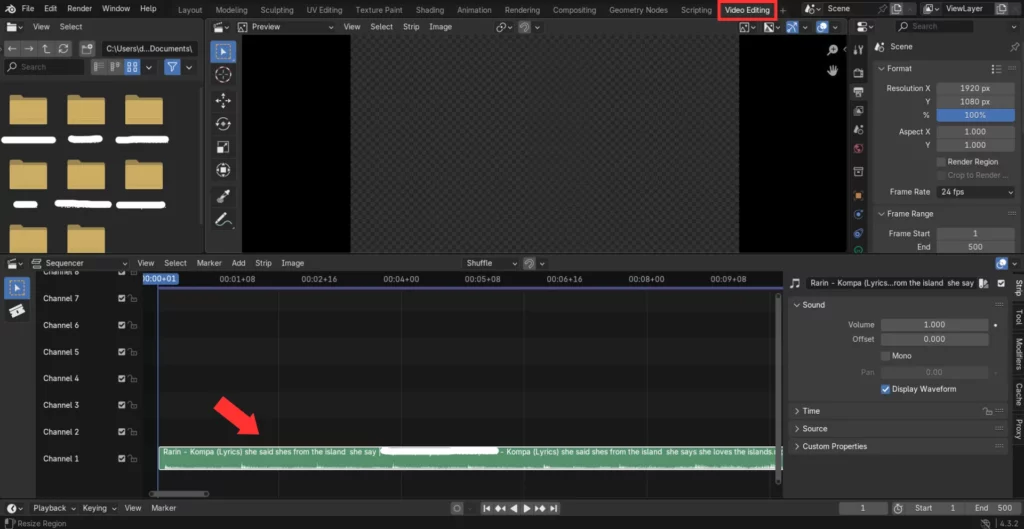Select the Move tool in Preview
The height and width of the screenshot is (529, 1024).
[x=223, y=100]
